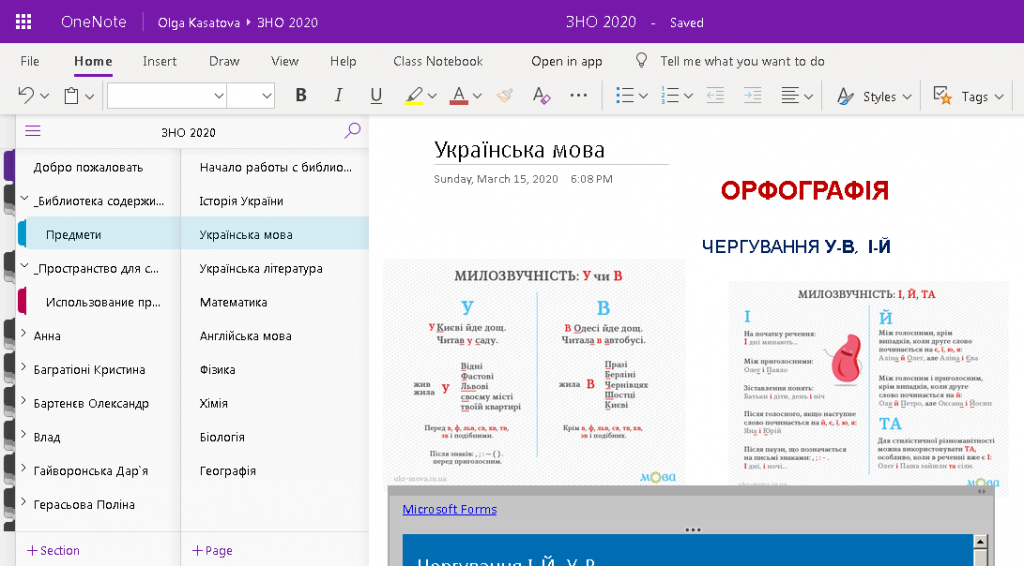Click the Bullets list icon
Screen dimensions: 1024x566
coord(625,95)
